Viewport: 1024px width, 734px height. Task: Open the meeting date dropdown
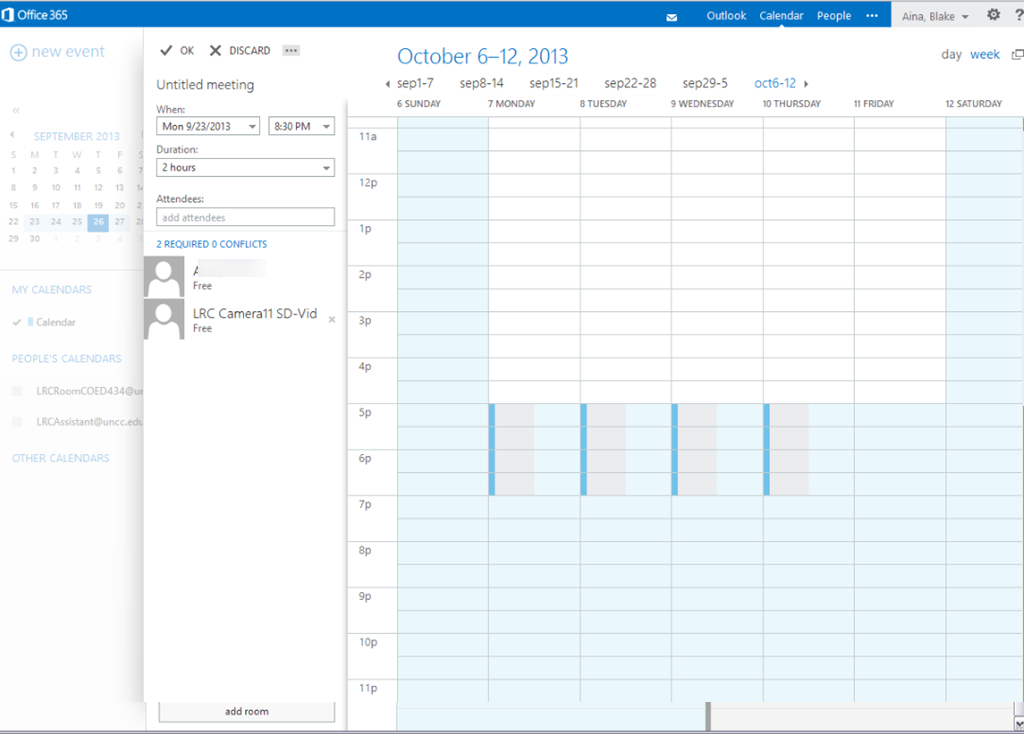tap(208, 126)
